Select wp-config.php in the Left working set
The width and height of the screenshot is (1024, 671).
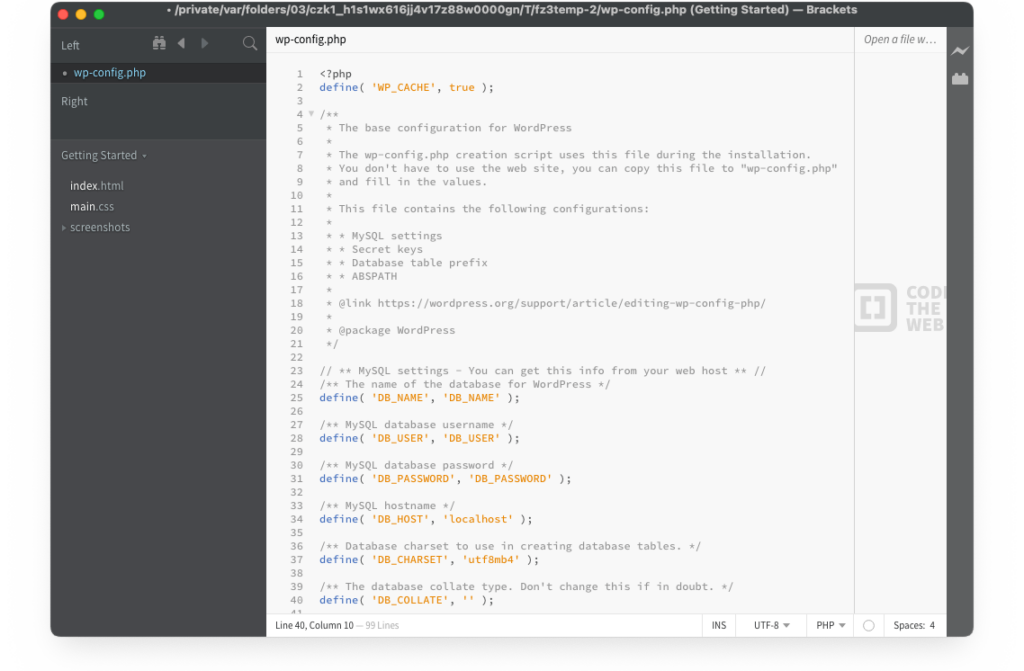[158, 73]
